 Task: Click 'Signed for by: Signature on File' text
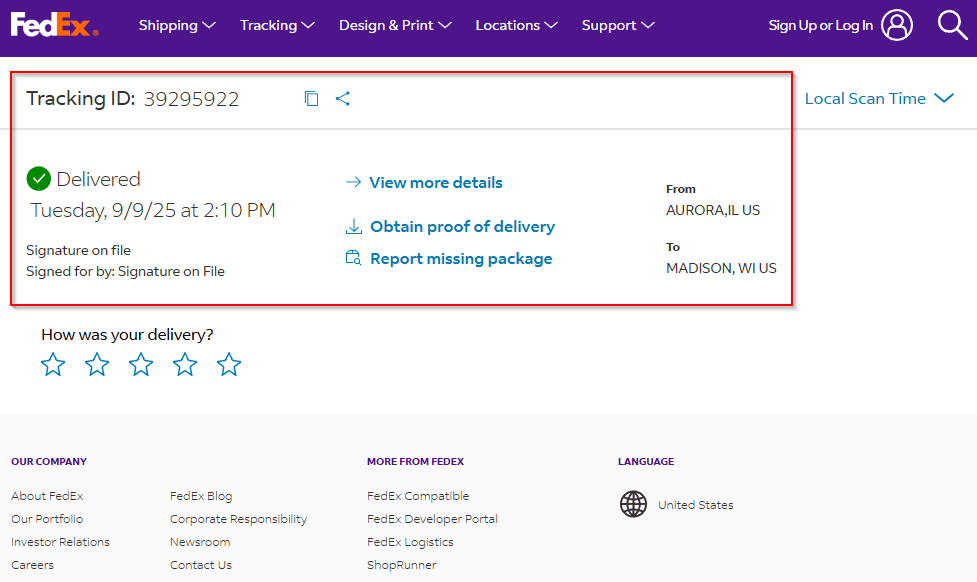click(125, 271)
